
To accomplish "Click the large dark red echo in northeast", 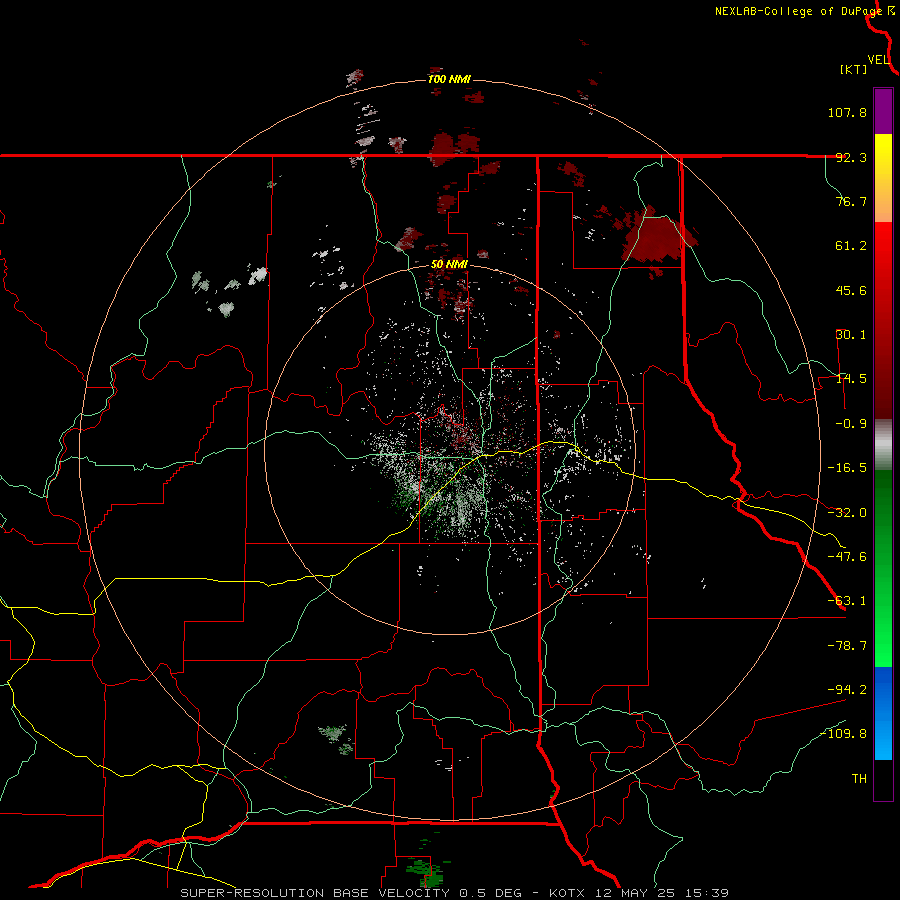I will 657,237.
